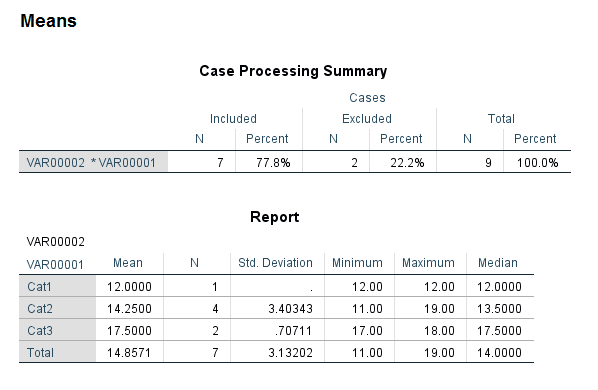The width and height of the screenshot is (598, 390).
Task: Click the Cat2 mean value 14.2500
Action: point(129,308)
